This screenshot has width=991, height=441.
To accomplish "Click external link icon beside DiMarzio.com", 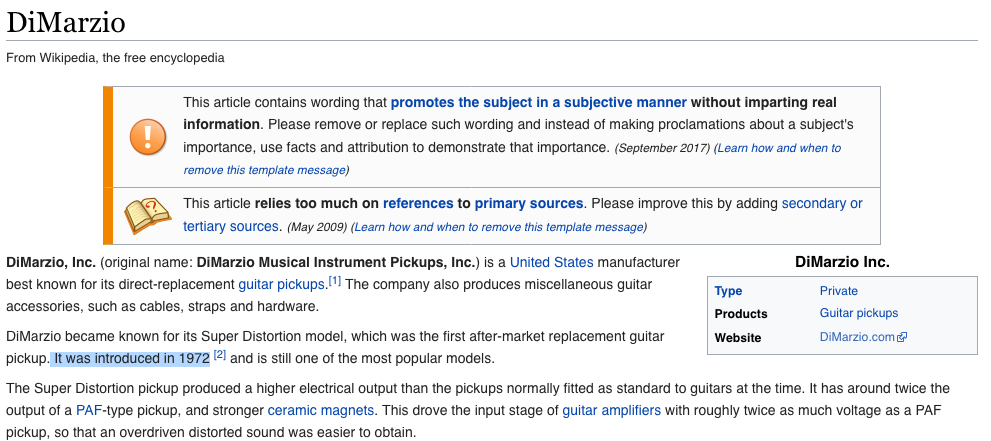I will pyautogui.click(x=903, y=337).
